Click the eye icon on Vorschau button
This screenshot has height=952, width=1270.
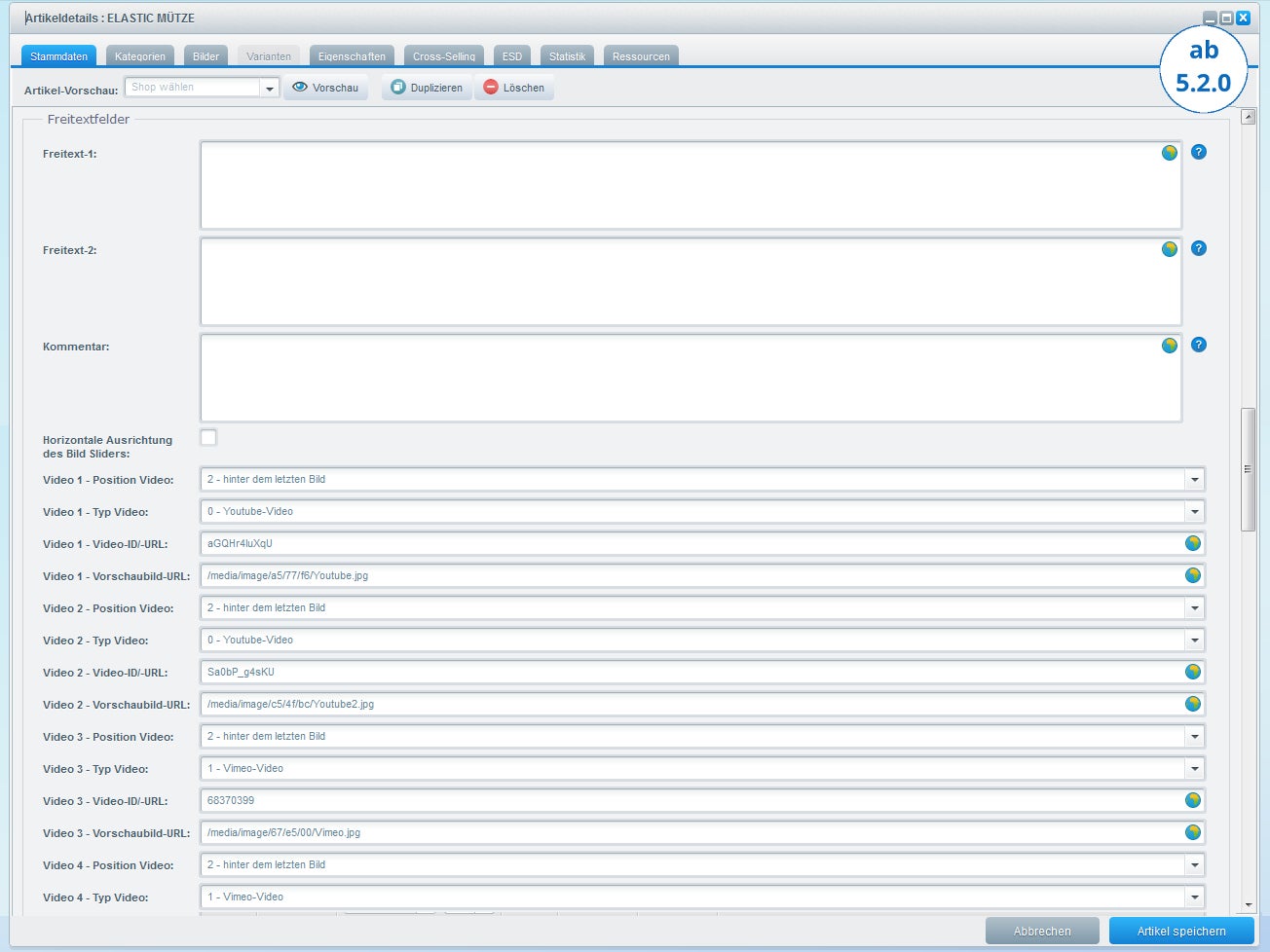(300, 87)
